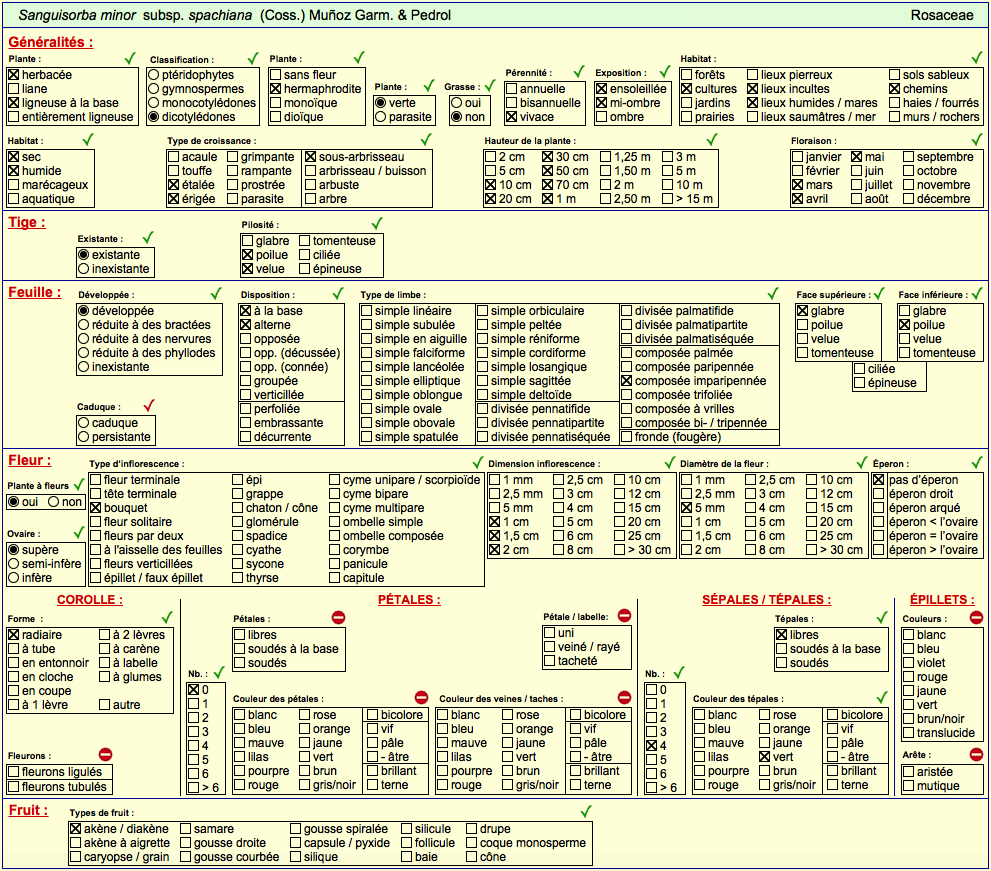
Task: Click the green checkmark next to Pérennité
Action: pos(579,71)
